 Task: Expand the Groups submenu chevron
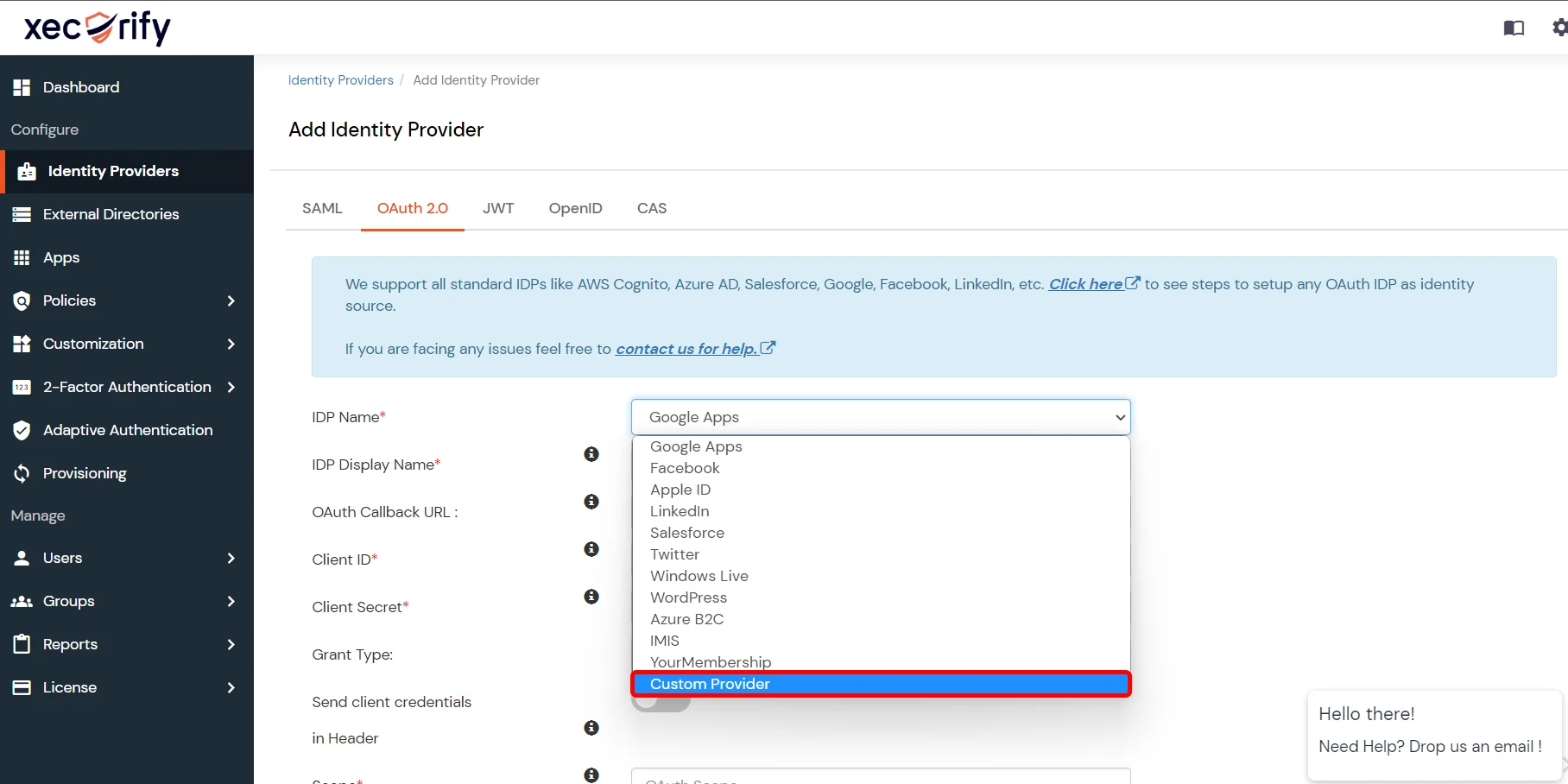(x=231, y=601)
